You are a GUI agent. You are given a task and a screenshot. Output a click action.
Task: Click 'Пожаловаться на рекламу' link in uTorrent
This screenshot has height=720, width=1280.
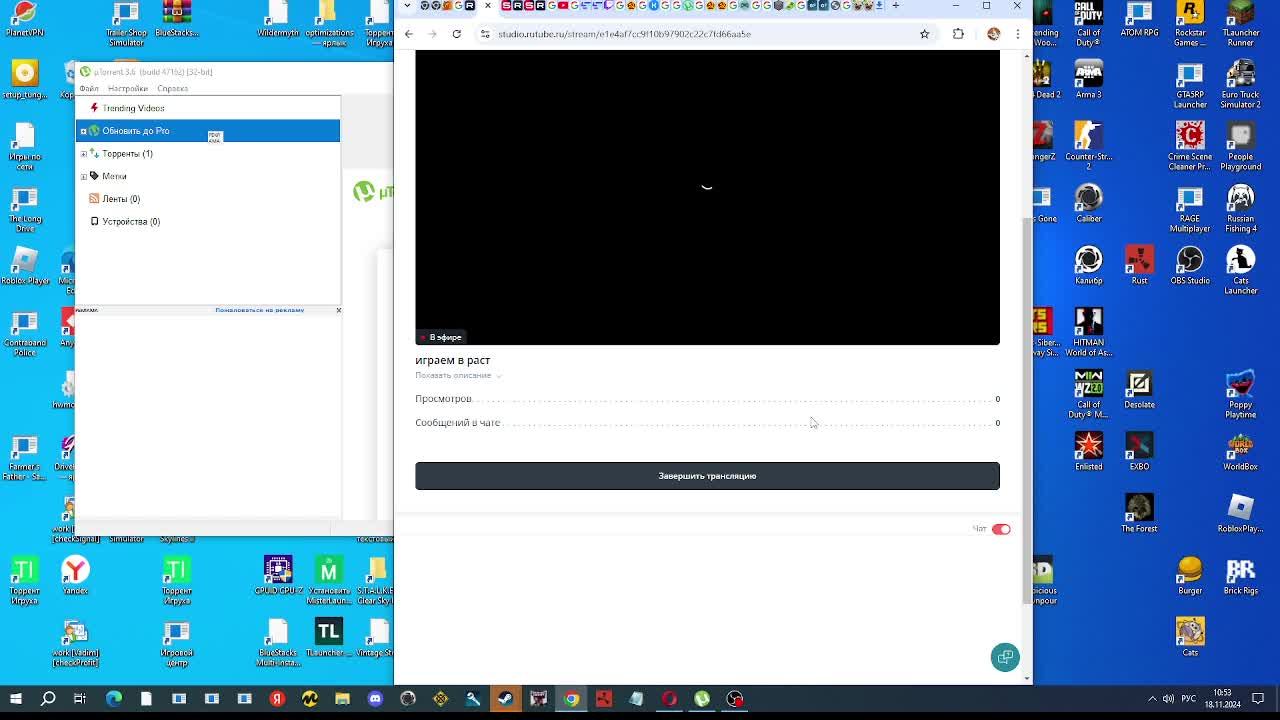click(x=259, y=310)
